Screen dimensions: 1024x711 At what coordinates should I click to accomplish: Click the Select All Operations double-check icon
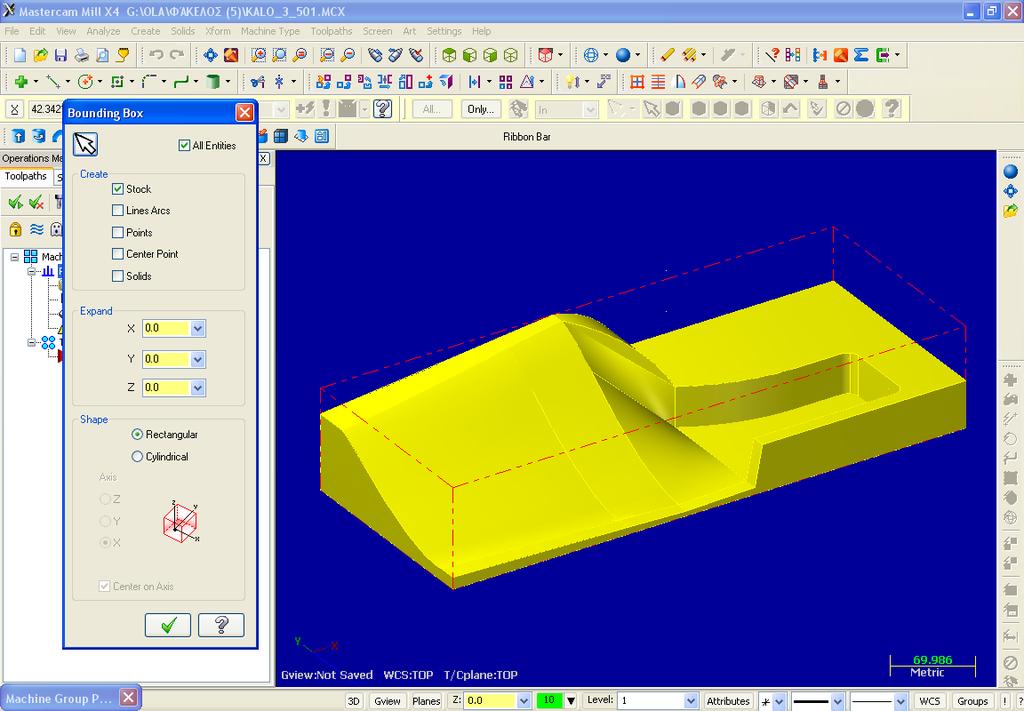click(x=15, y=203)
